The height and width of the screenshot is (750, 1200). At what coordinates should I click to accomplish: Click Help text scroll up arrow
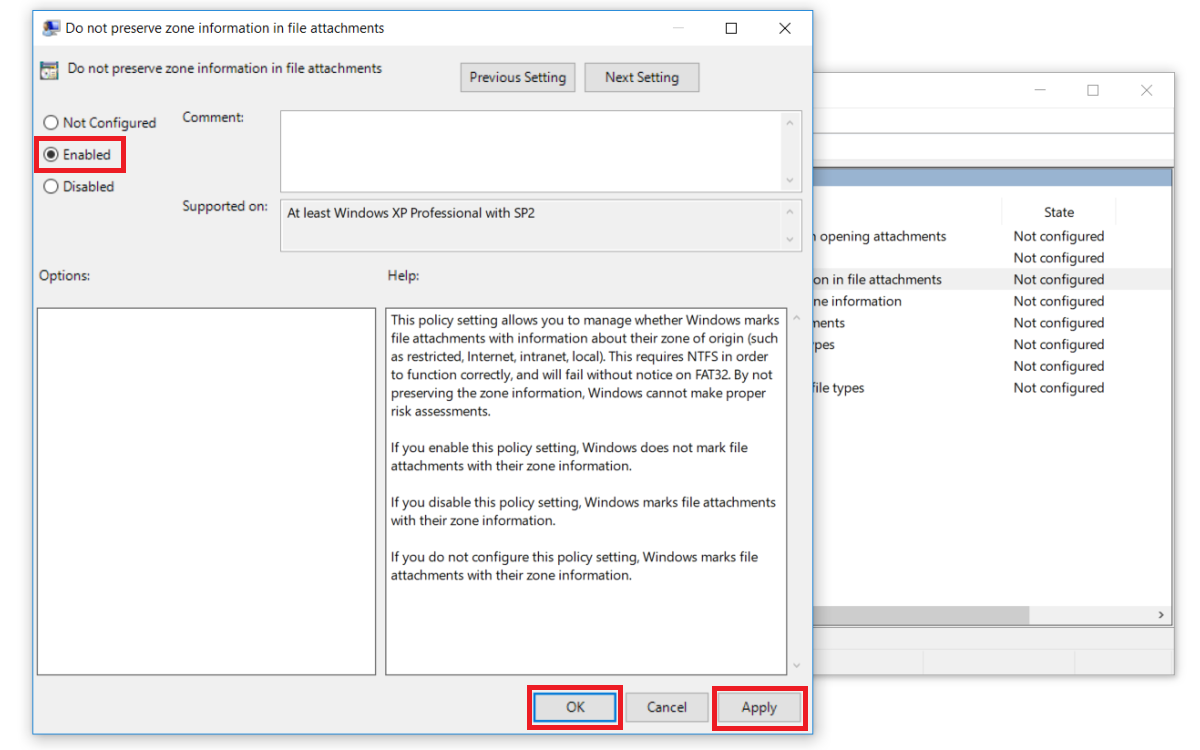tap(796, 320)
